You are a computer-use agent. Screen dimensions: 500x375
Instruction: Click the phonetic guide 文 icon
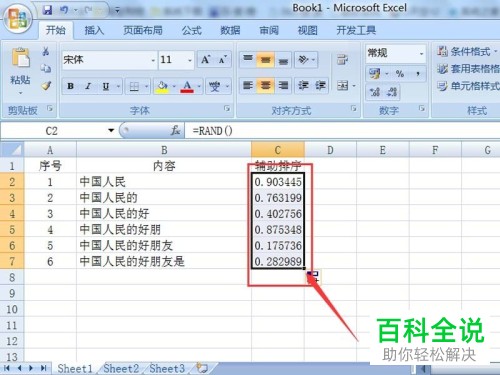[x=214, y=87]
